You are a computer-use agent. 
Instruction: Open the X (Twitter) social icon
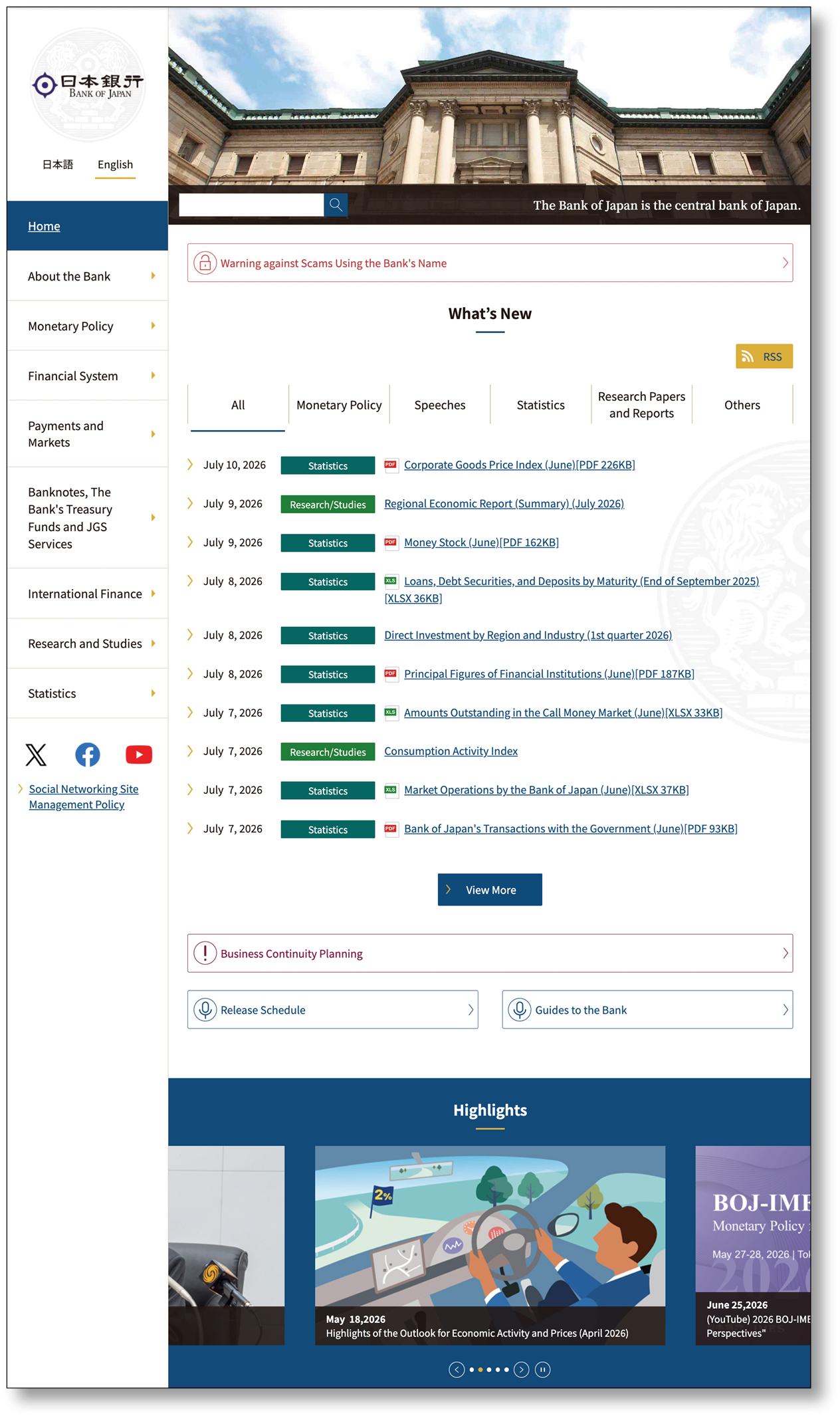click(x=36, y=755)
